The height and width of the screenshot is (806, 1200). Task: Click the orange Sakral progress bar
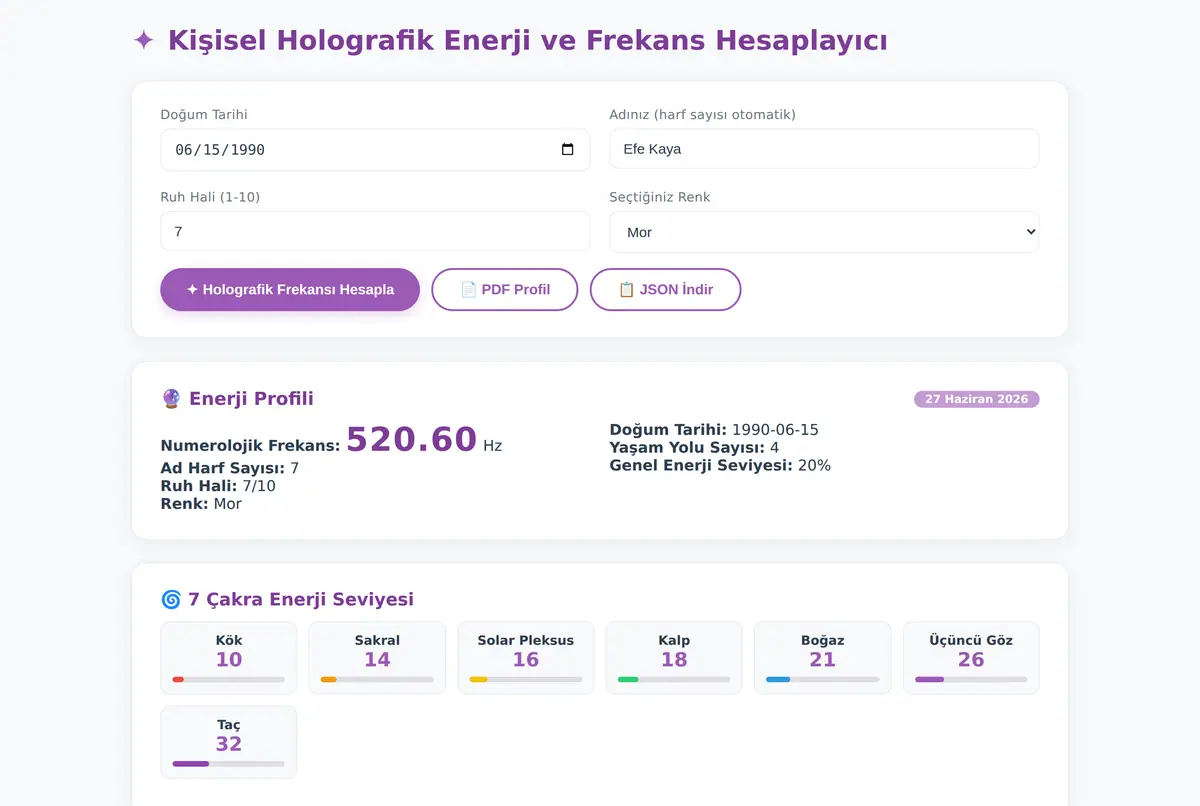point(377,680)
